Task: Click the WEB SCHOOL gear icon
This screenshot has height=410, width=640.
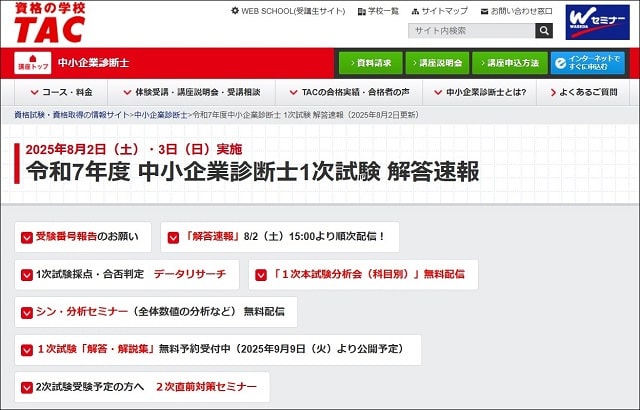Action: click(x=235, y=11)
